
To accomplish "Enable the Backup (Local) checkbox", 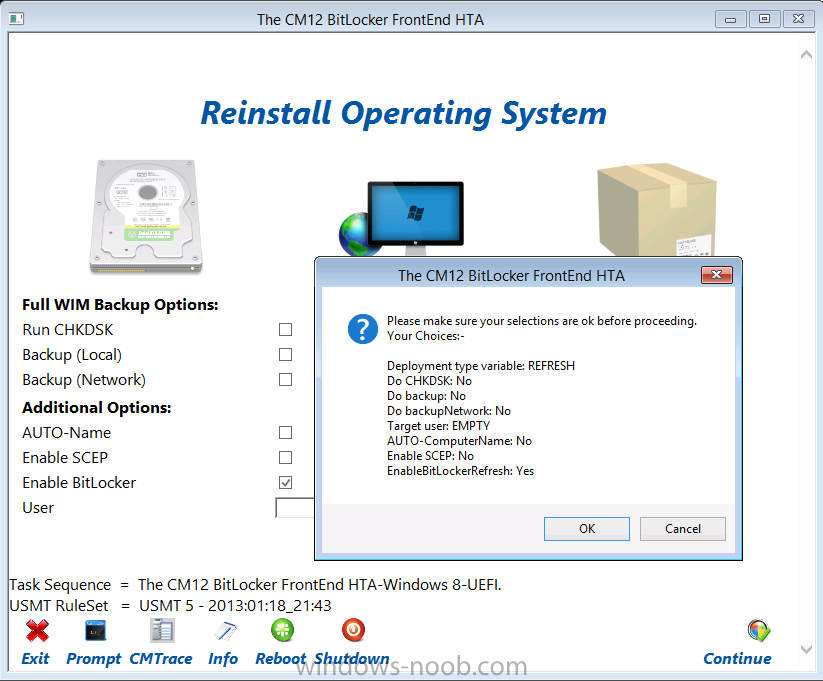I will click(x=286, y=354).
